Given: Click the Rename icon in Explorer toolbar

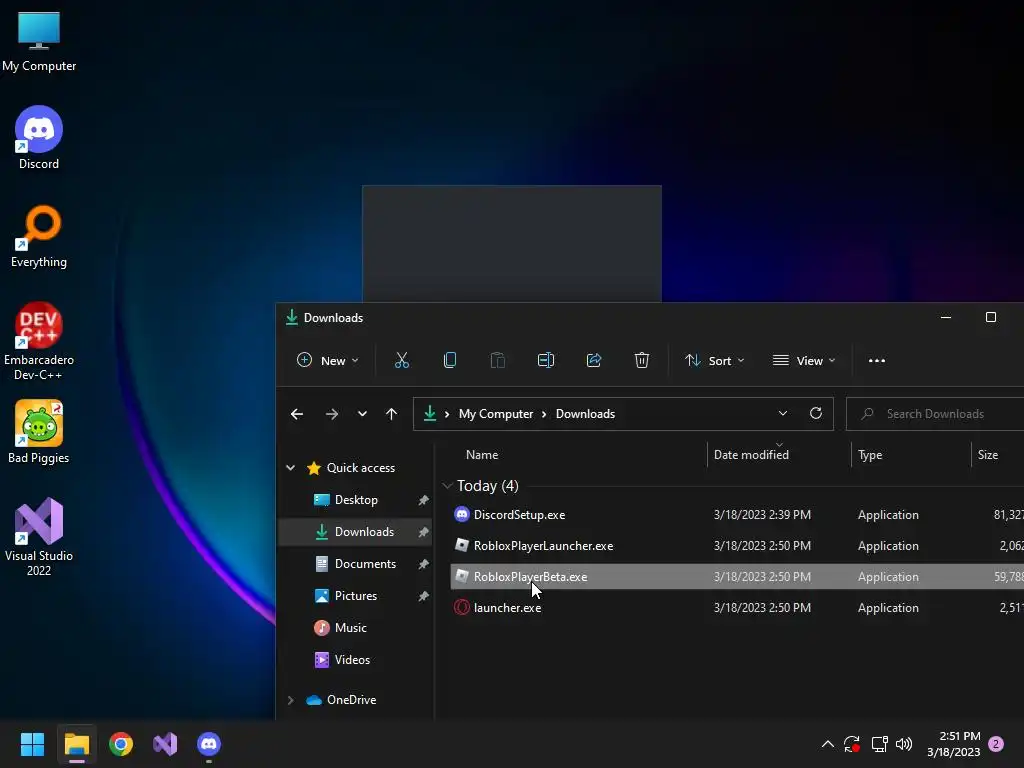Looking at the screenshot, I should tap(546, 360).
